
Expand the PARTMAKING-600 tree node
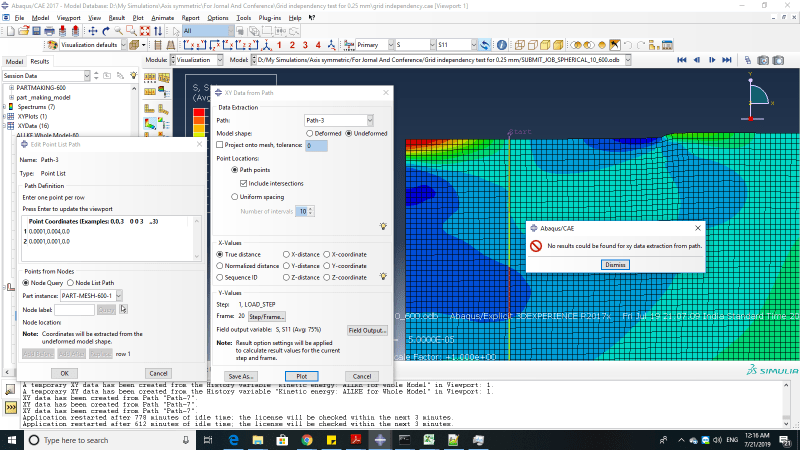(x=11, y=88)
